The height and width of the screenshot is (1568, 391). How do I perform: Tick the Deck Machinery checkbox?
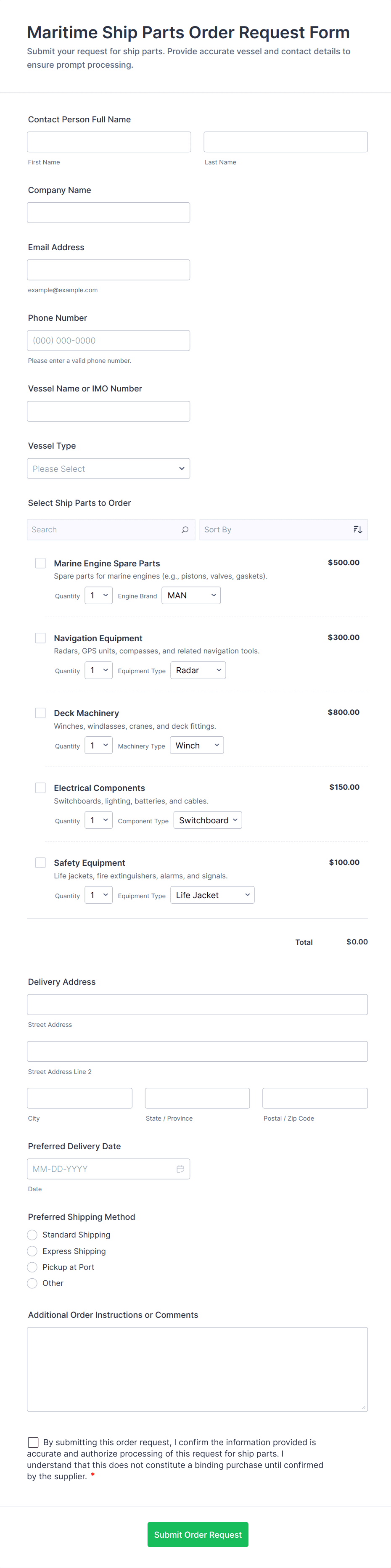40,713
